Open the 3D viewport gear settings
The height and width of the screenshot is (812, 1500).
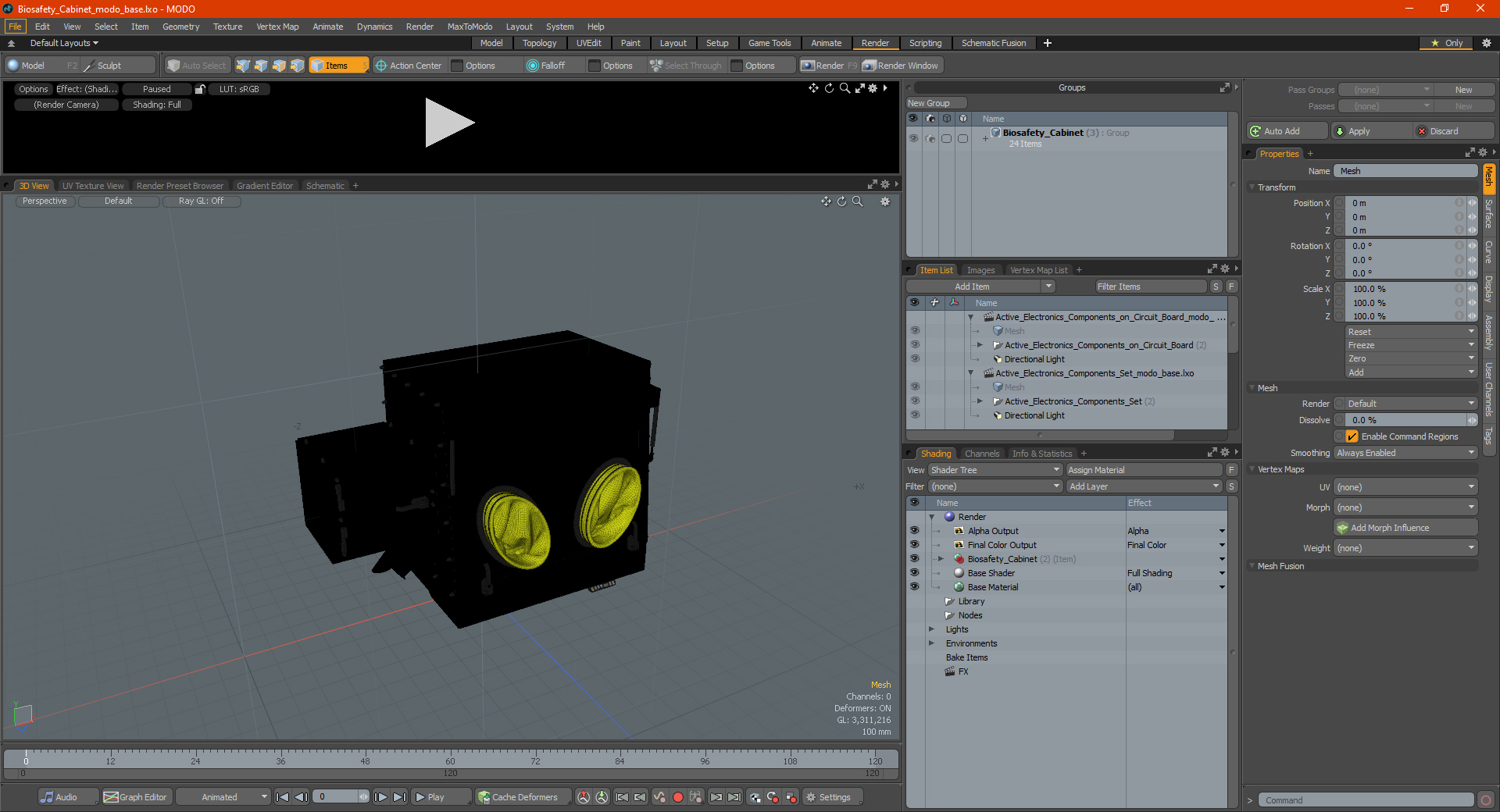pyautogui.click(x=885, y=201)
